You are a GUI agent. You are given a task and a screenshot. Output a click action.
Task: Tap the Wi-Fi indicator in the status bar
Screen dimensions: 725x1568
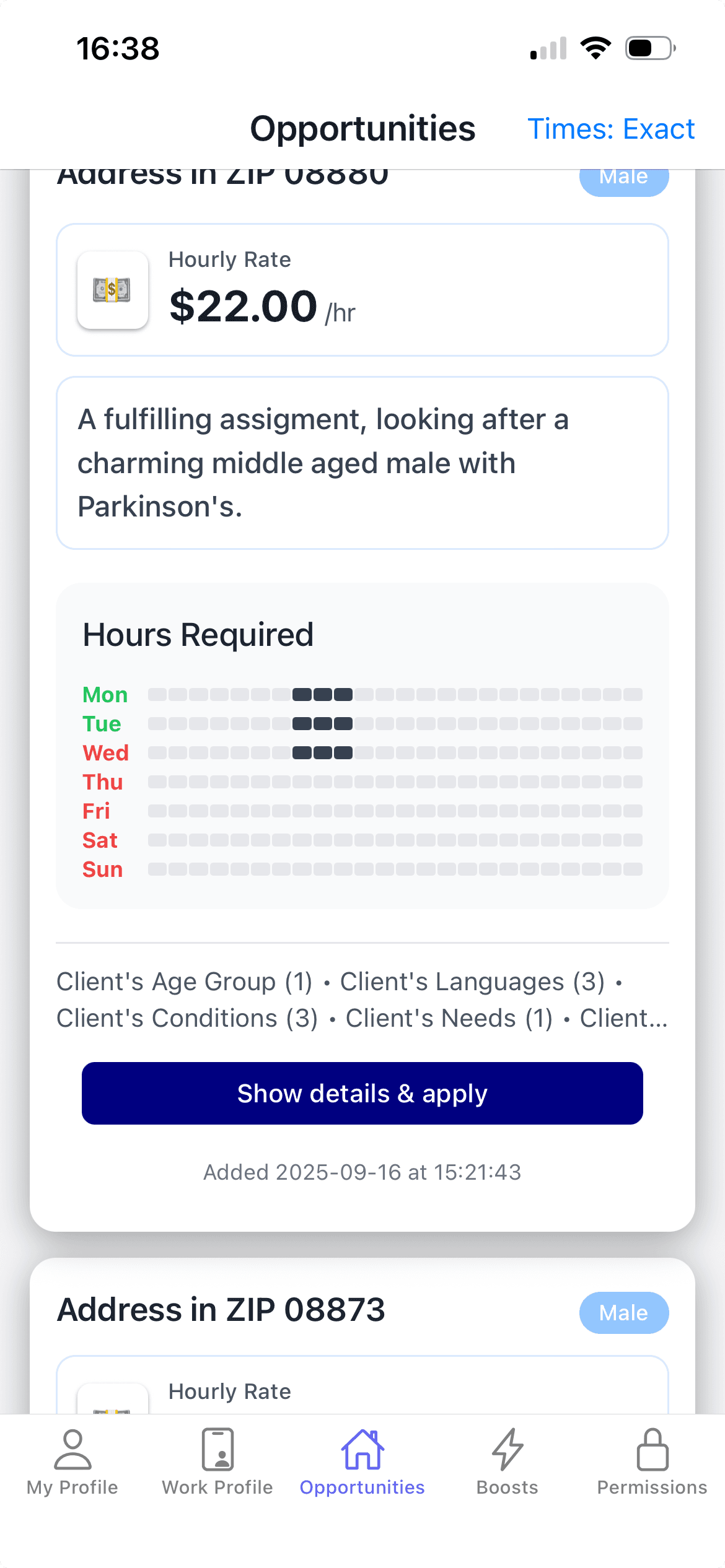(595, 47)
